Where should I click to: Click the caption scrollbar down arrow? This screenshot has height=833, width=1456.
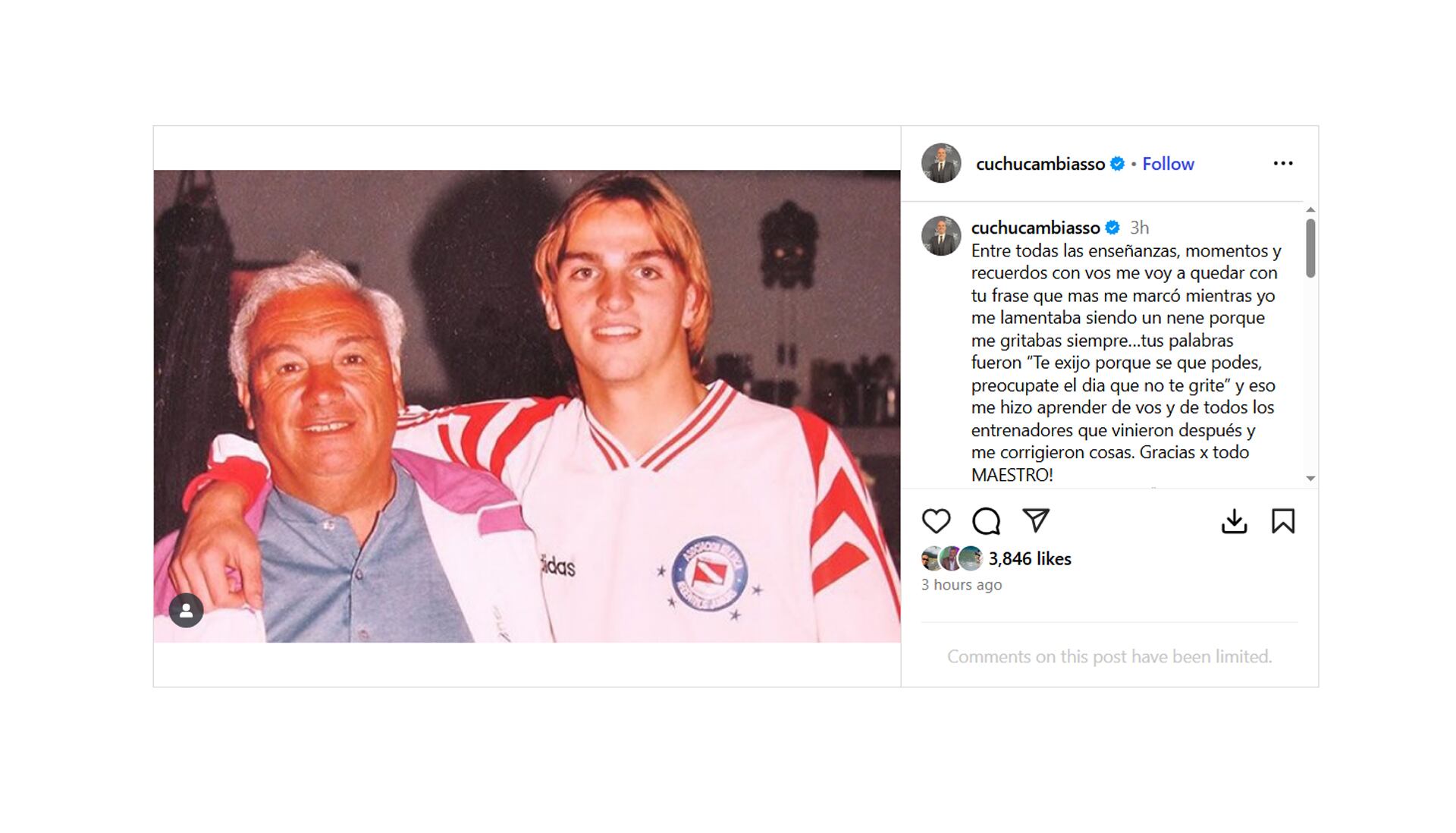1310,479
